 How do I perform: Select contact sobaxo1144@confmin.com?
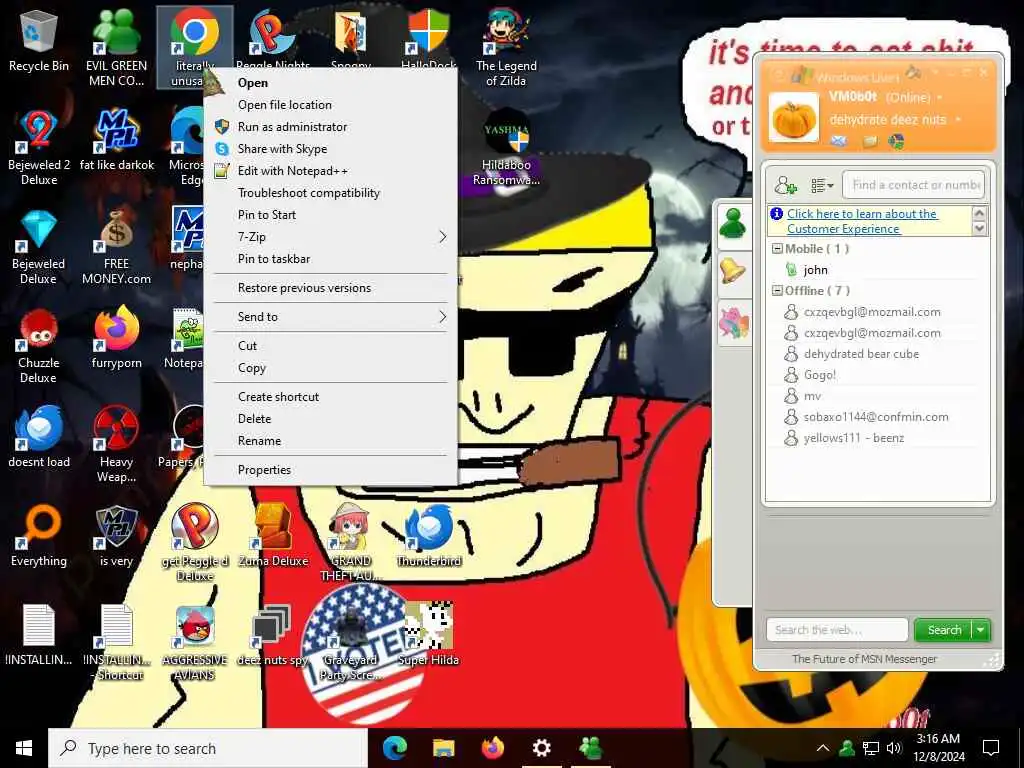875,417
